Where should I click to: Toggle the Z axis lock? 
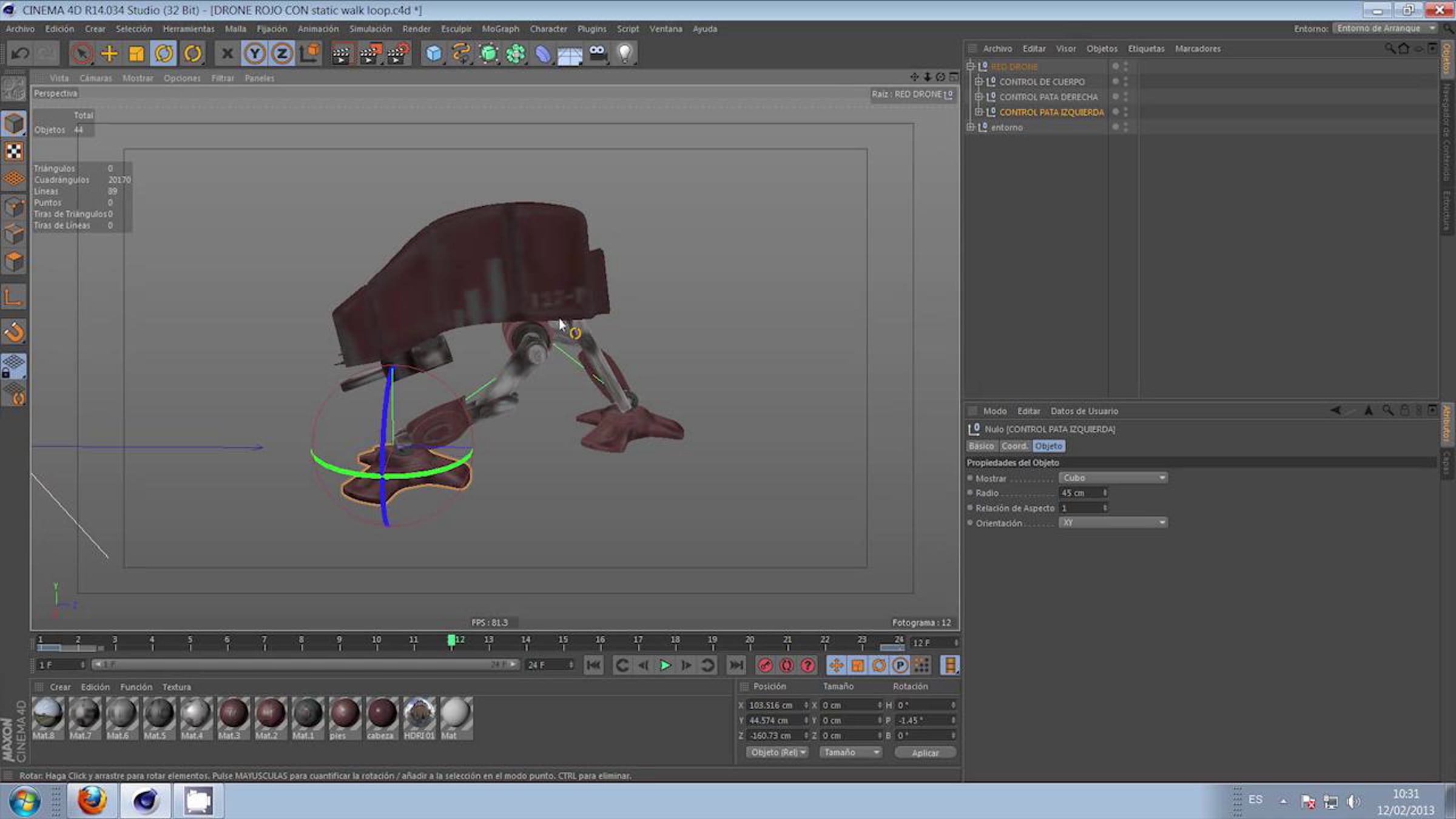[x=282, y=54]
